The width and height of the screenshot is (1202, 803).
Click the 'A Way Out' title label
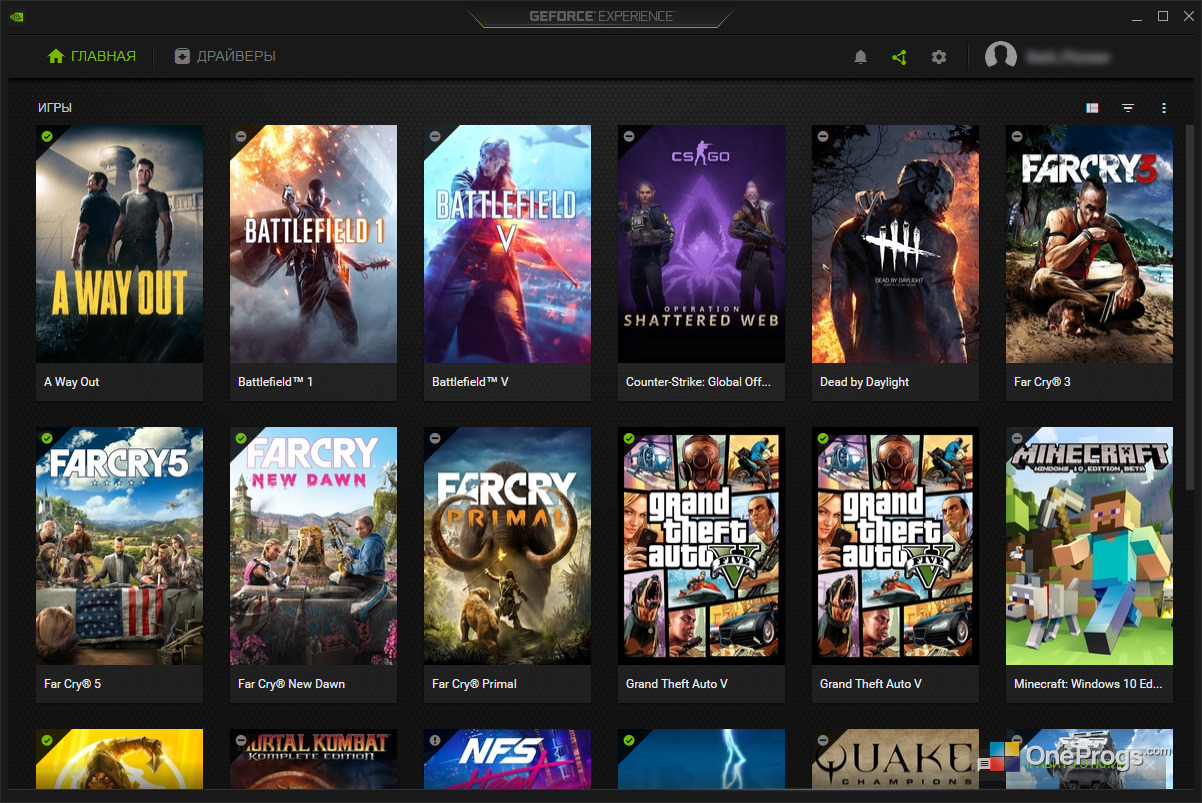(72, 382)
